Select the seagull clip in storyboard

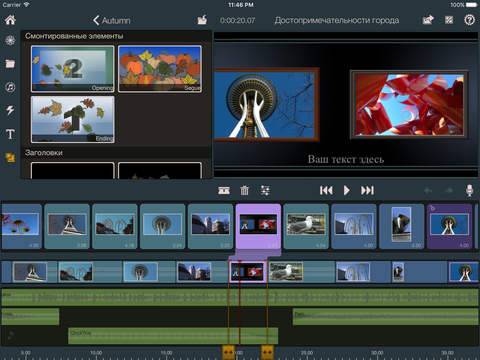(x=306, y=226)
